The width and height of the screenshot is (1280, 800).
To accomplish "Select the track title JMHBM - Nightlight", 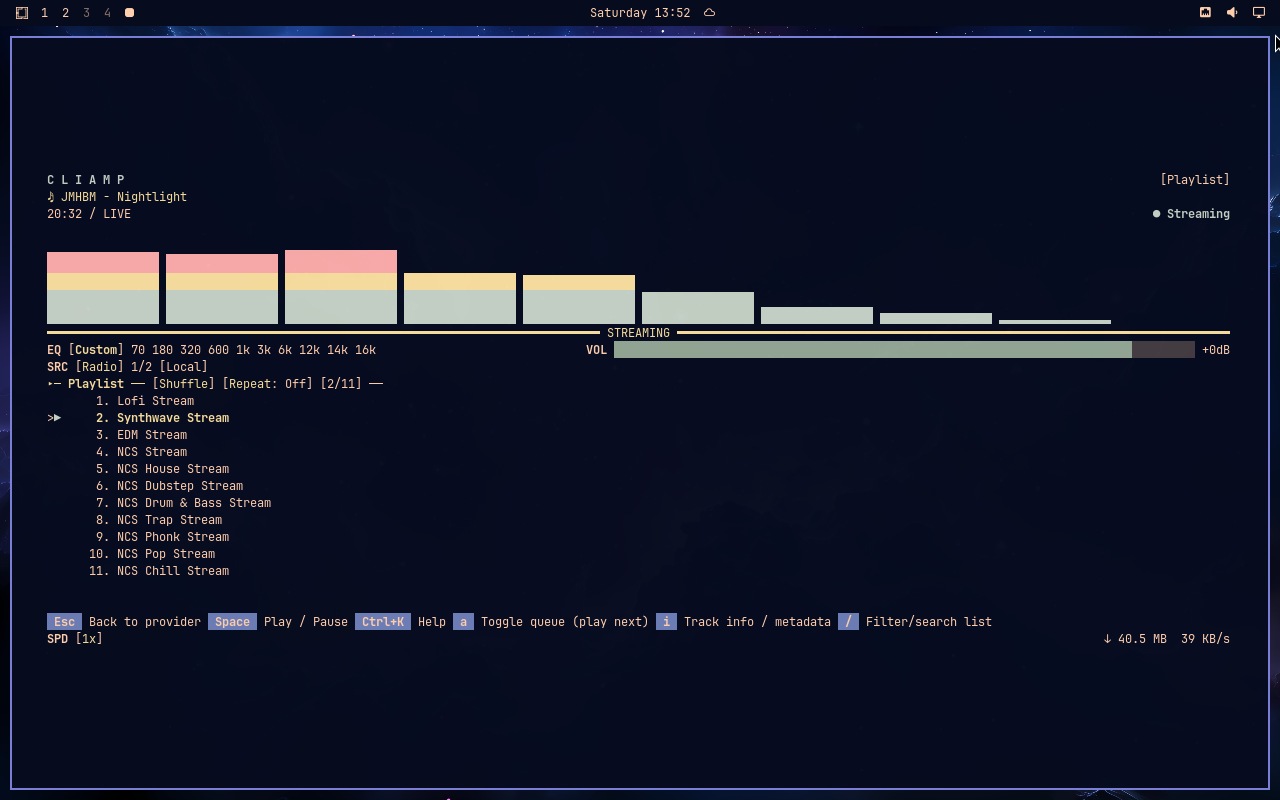I will [124, 197].
